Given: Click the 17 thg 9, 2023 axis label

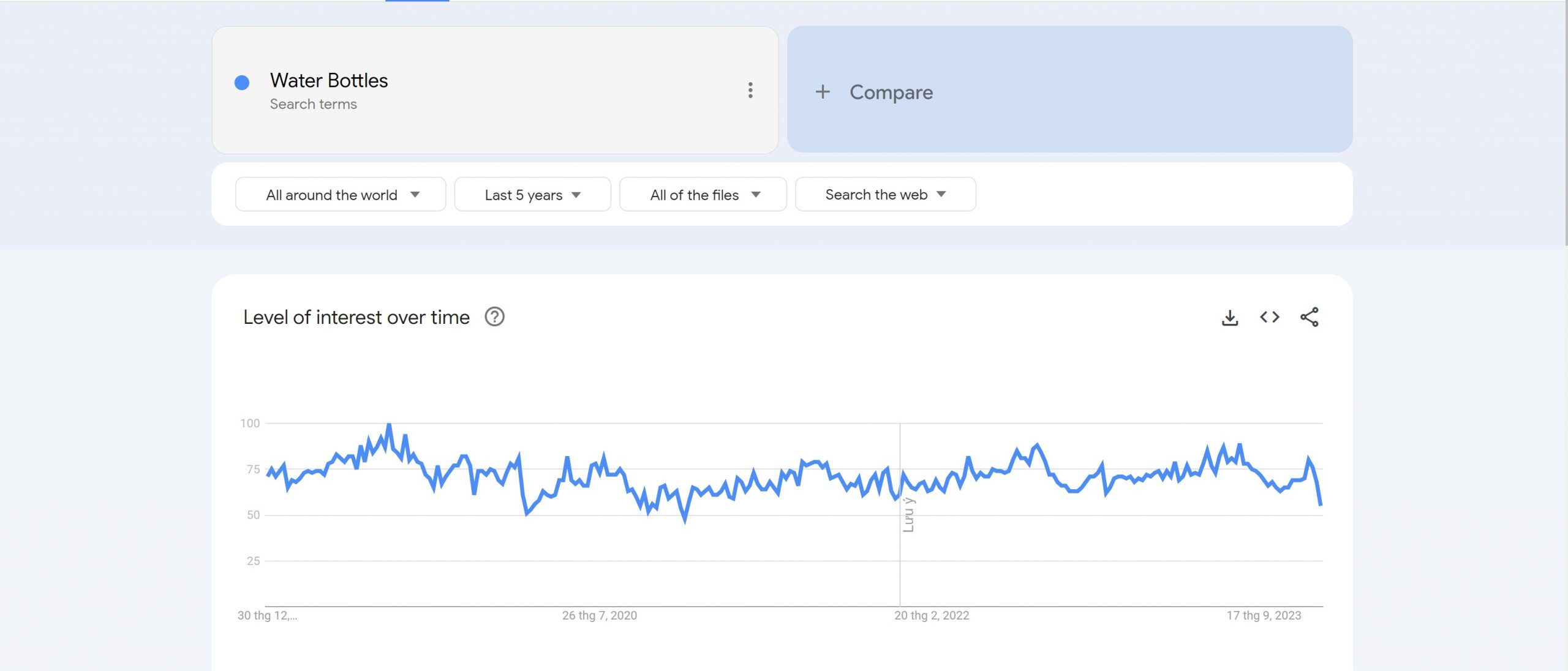Looking at the screenshot, I should [1264, 616].
